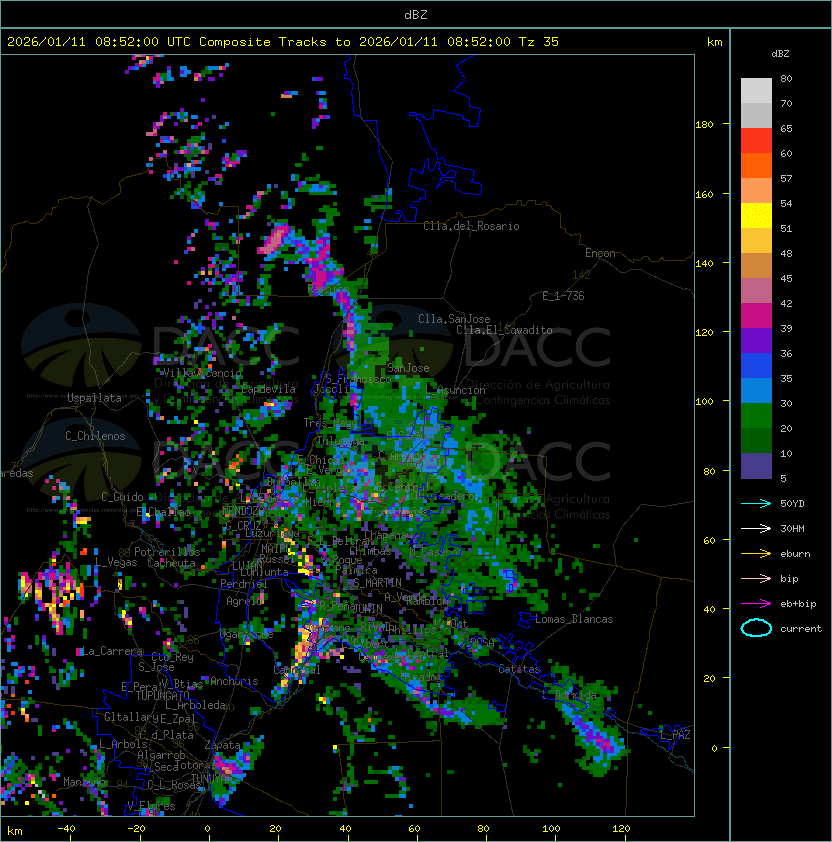Click the 180 km tick label
This screenshot has height=842, width=832.
pyautogui.click(x=704, y=125)
